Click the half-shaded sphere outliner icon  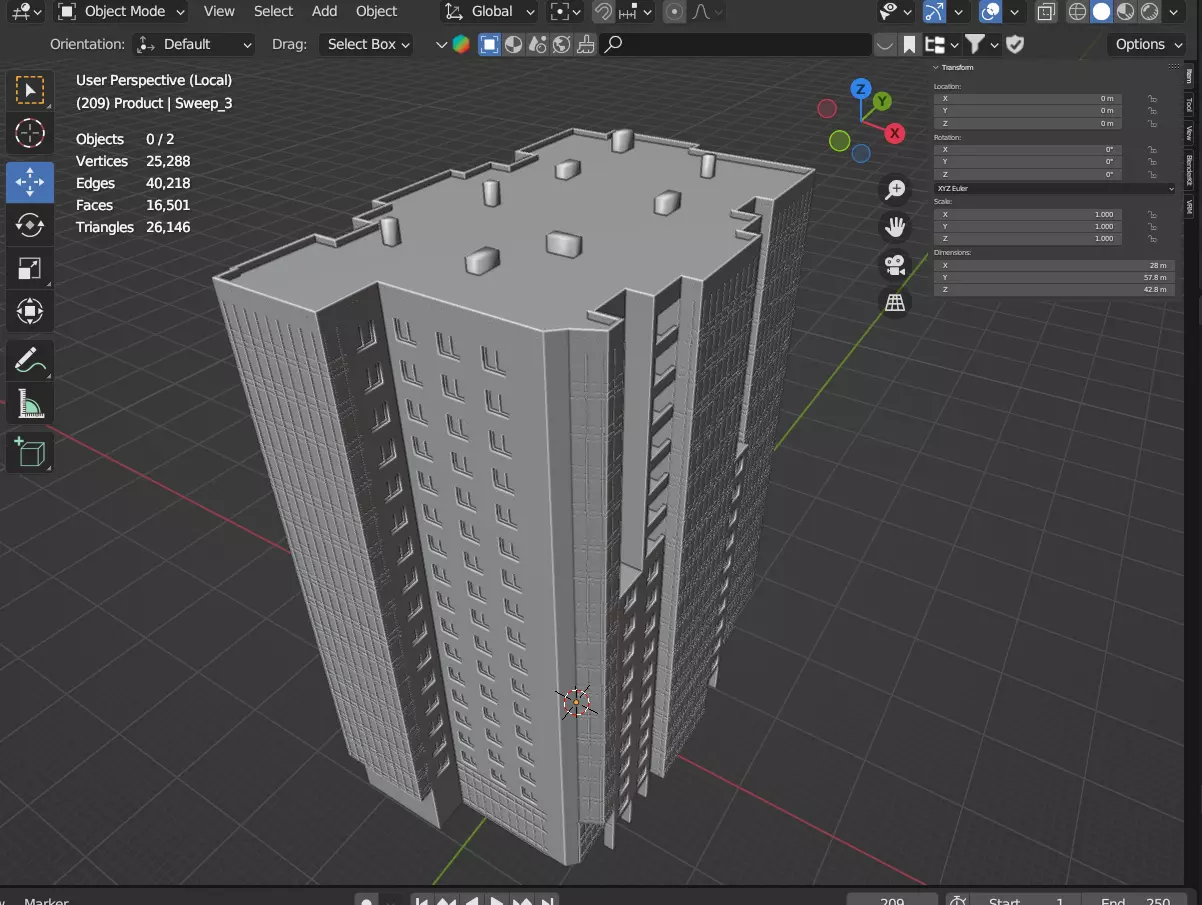[x=514, y=44]
